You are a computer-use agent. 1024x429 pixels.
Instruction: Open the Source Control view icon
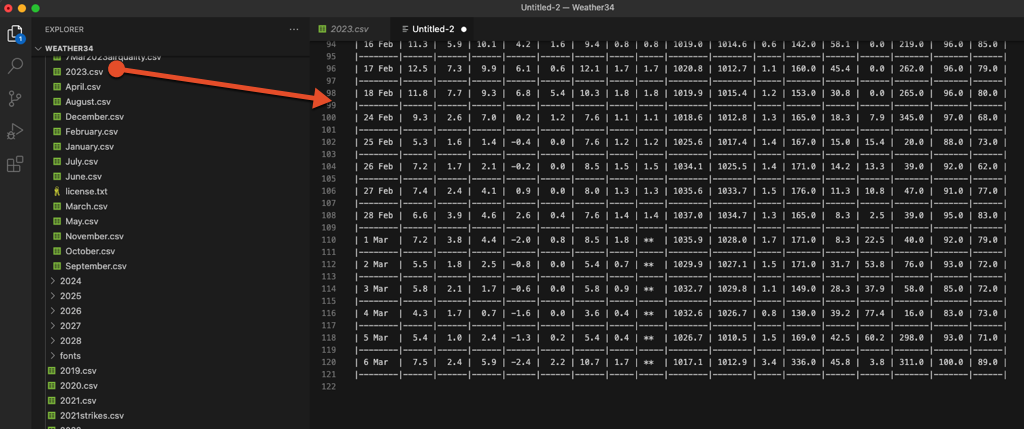tap(15, 99)
